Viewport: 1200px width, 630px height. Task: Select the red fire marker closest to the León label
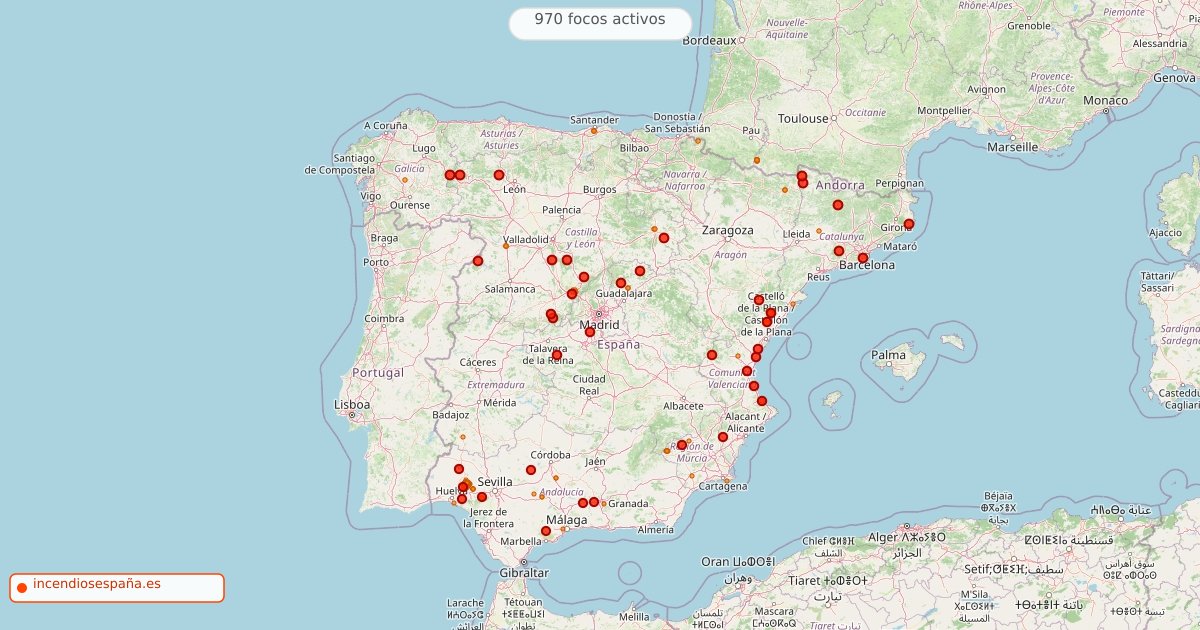(x=499, y=175)
